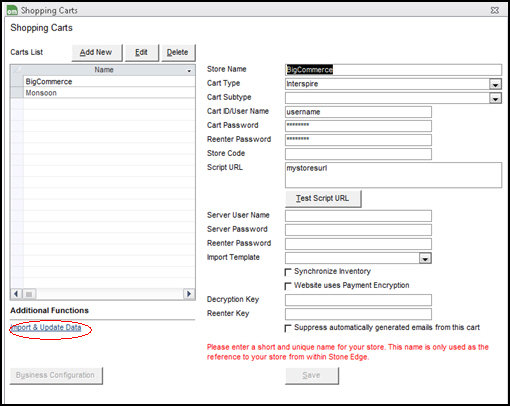Toggle Suppress automatically generated emails checkbox

(288, 328)
